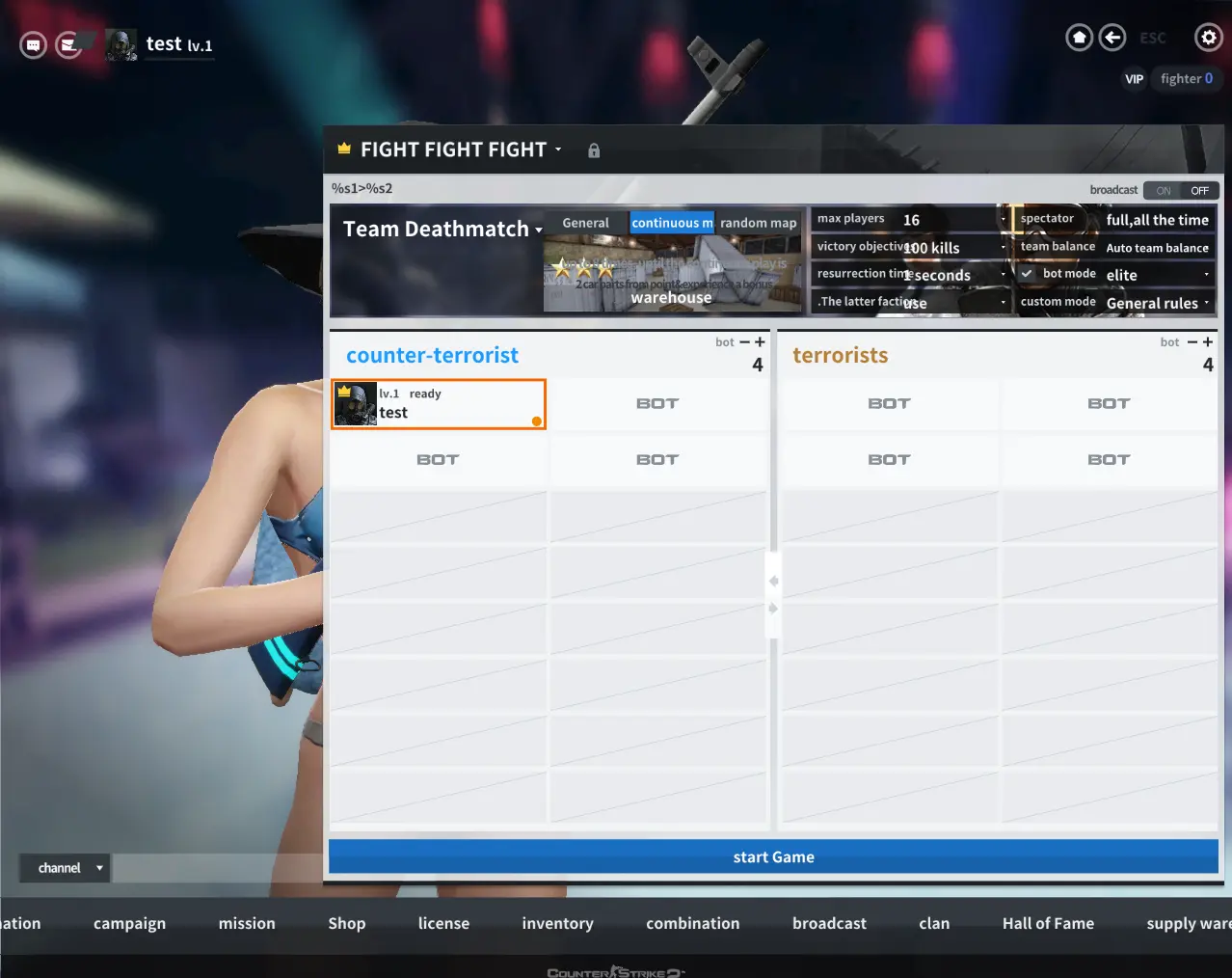Viewport: 1232px width, 978px height.
Task: Decrease counter-terrorist bot count
Action: click(744, 342)
